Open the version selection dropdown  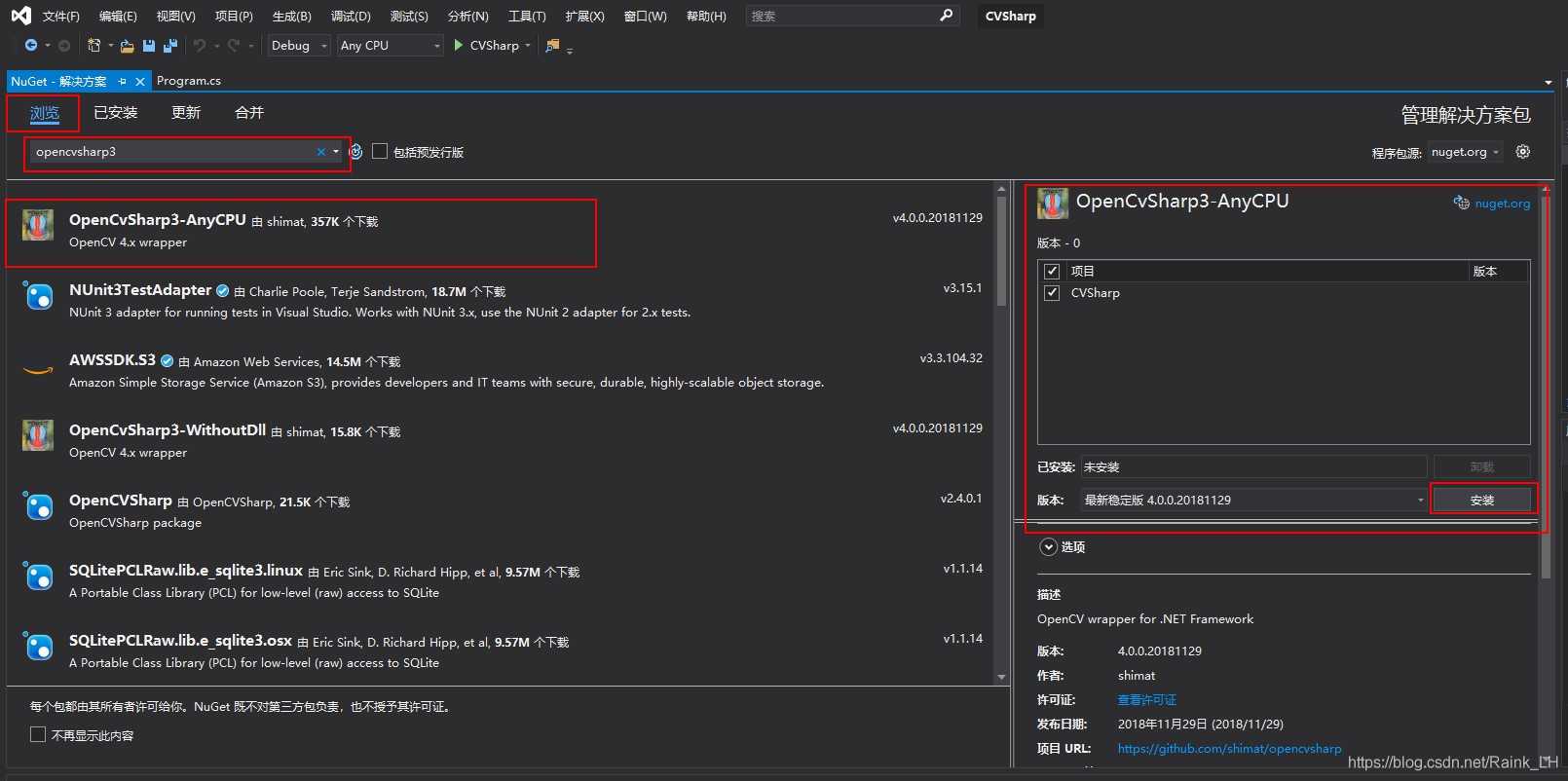pyautogui.click(x=1253, y=500)
